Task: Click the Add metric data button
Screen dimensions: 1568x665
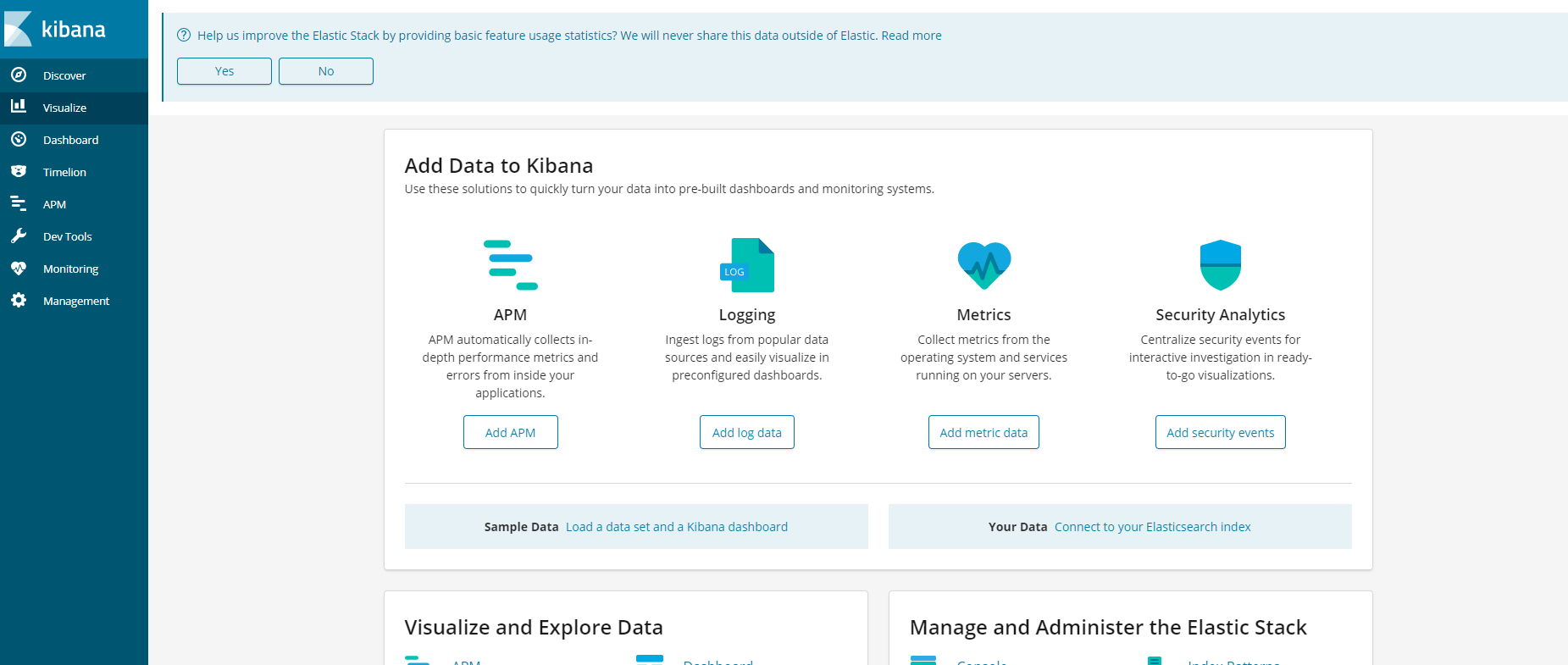Action: click(x=983, y=432)
